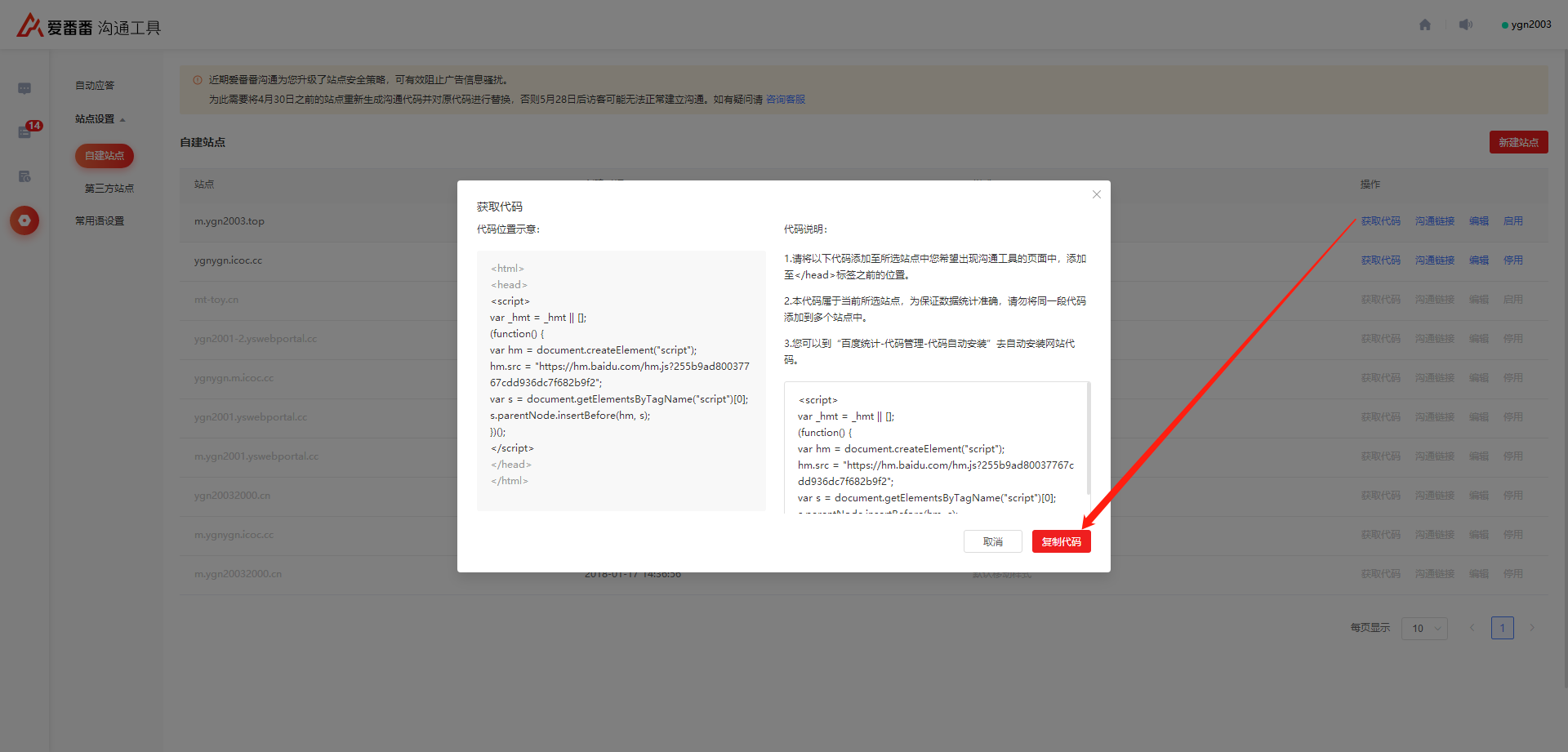Image resolution: width=1568 pixels, height=752 pixels.
Task: Click 编辑 for ygn20032000.cn row
Action: tap(1479, 496)
